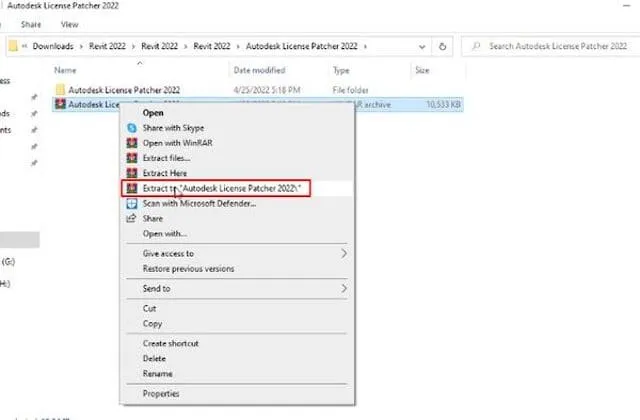Click the Autodesk License Patcher 2022 folder icon
The width and height of the screenshot is (640, 420).
[x=60, y=89]
